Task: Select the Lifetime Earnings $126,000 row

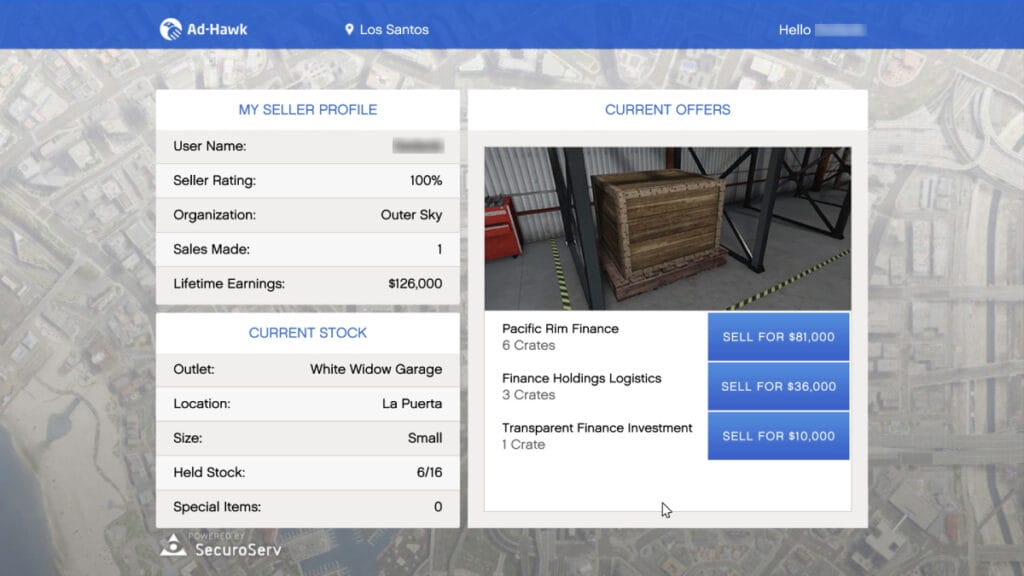Action: click(x=413, y=283)
